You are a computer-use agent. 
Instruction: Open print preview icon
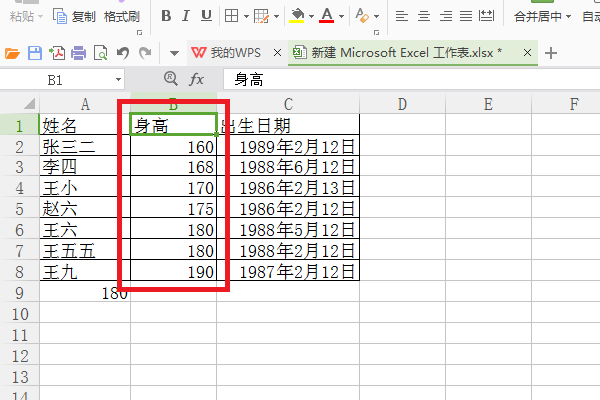(101, 53)
